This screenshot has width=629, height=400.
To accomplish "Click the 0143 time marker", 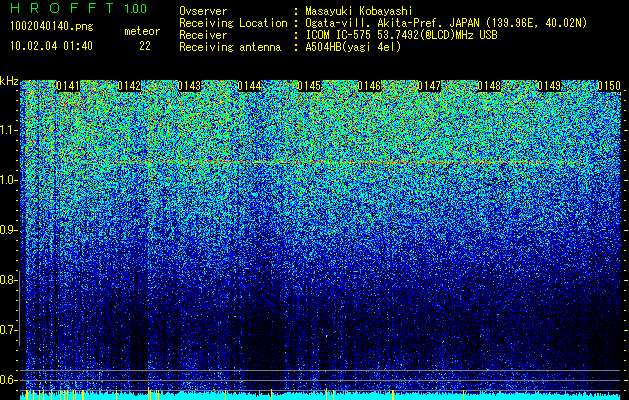I will [189, 86].
